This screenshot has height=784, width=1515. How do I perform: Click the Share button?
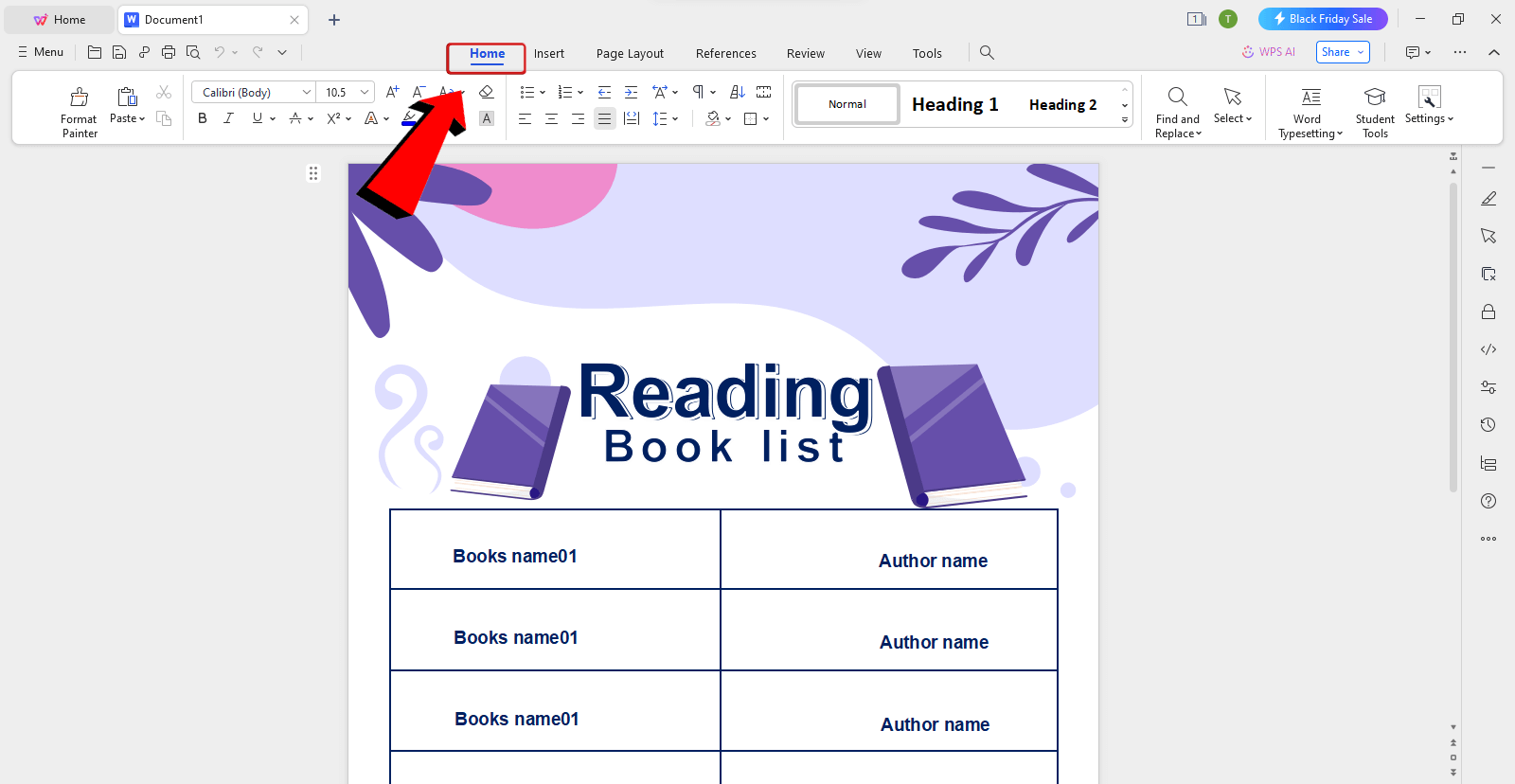[x=1343, y=52]
